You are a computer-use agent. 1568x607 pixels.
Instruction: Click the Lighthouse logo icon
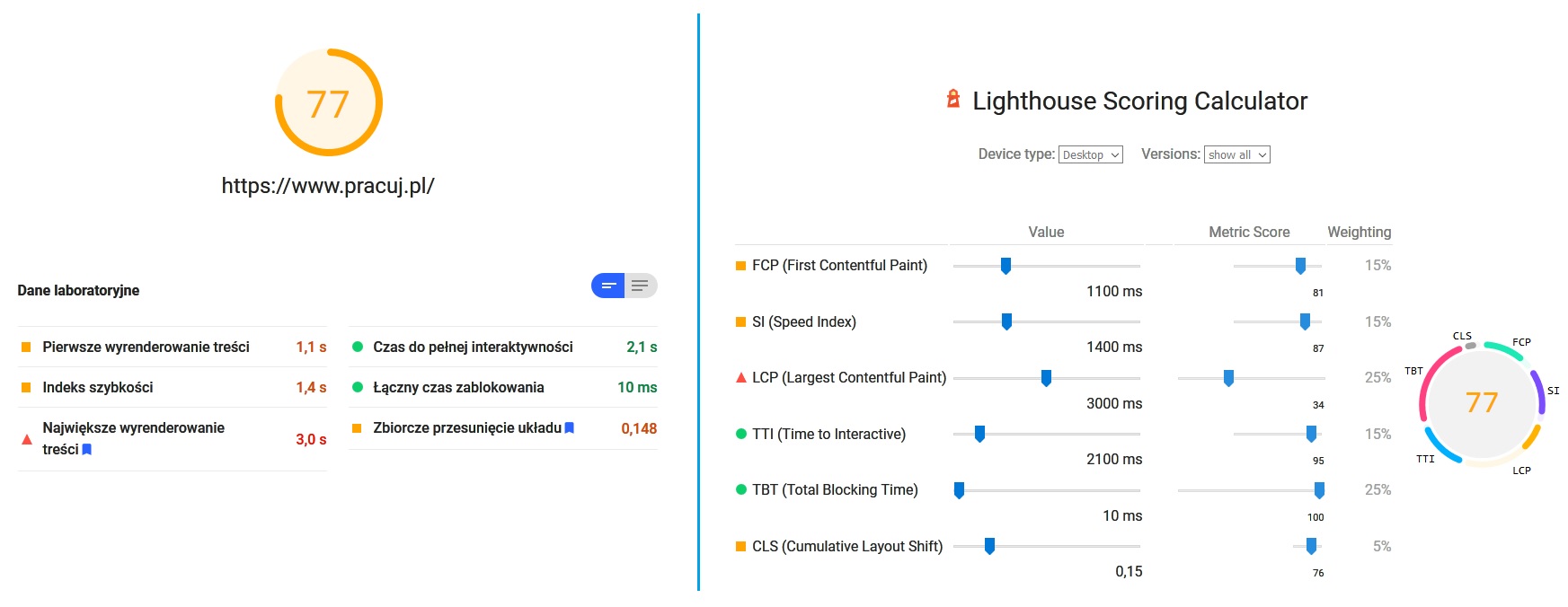953,99
